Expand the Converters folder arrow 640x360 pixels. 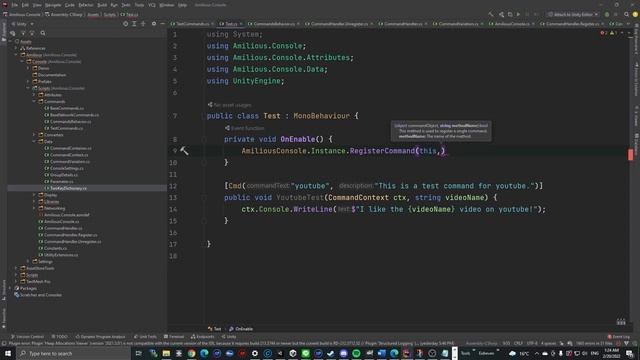(35, 135)
